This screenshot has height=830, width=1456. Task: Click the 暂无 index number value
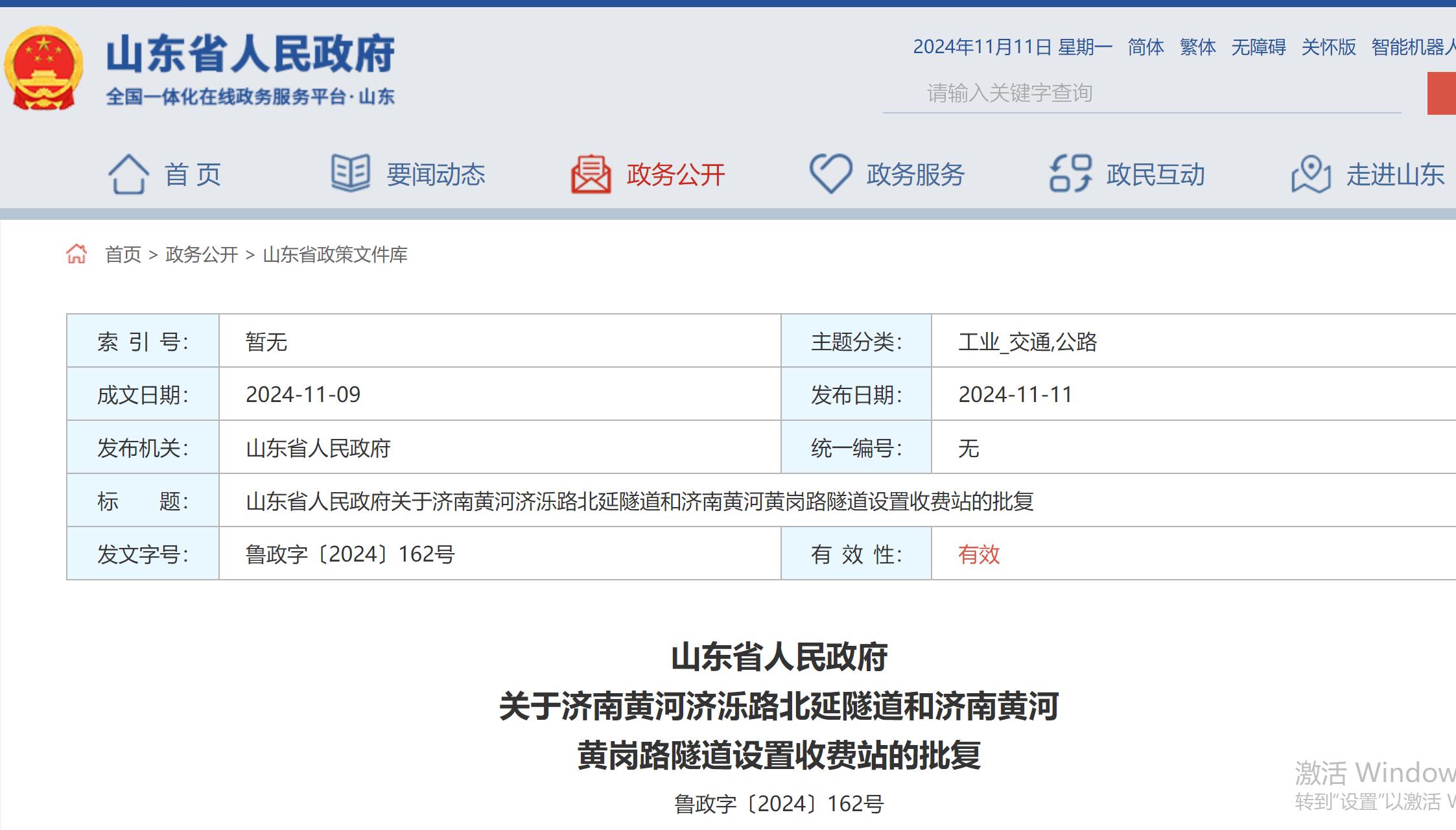[x=266, y=342]
